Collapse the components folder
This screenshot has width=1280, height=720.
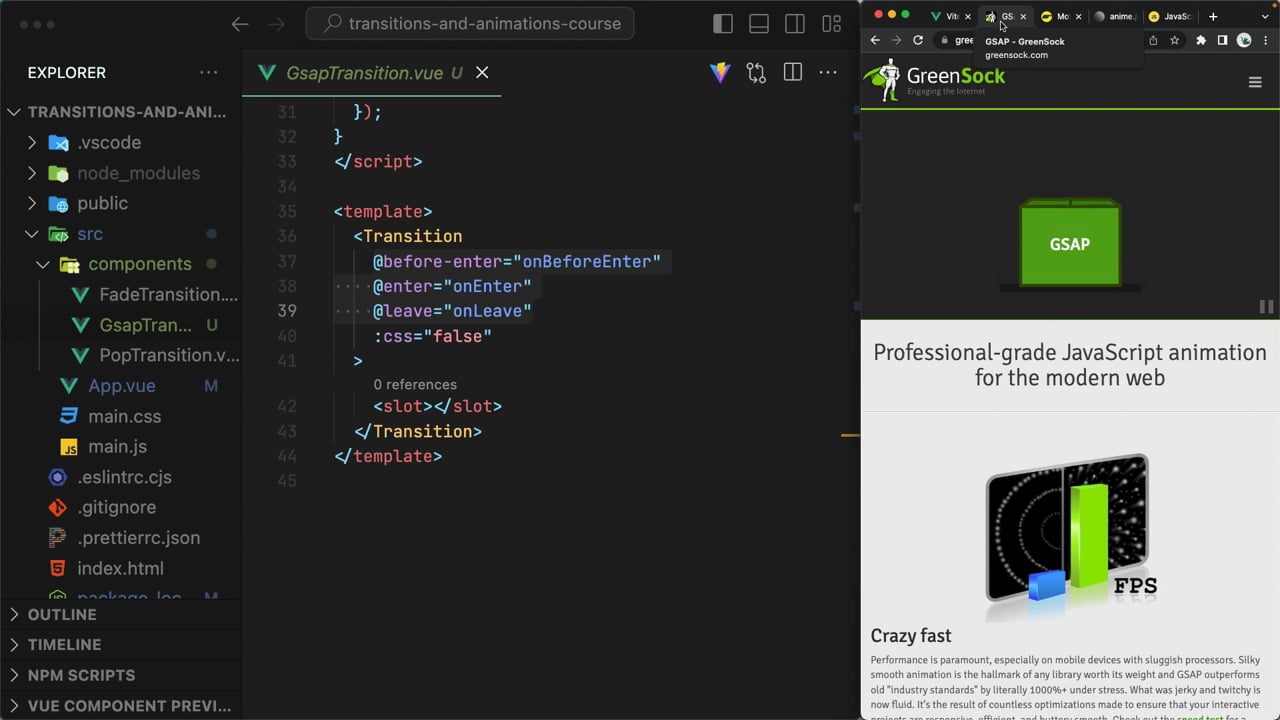tap(121, 264)
